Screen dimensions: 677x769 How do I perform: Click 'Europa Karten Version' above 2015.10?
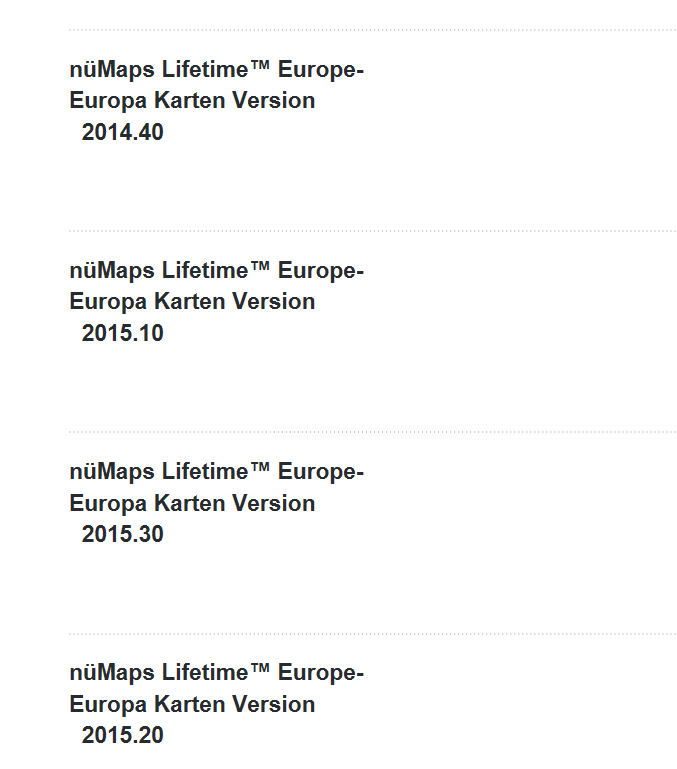[192, 302]
